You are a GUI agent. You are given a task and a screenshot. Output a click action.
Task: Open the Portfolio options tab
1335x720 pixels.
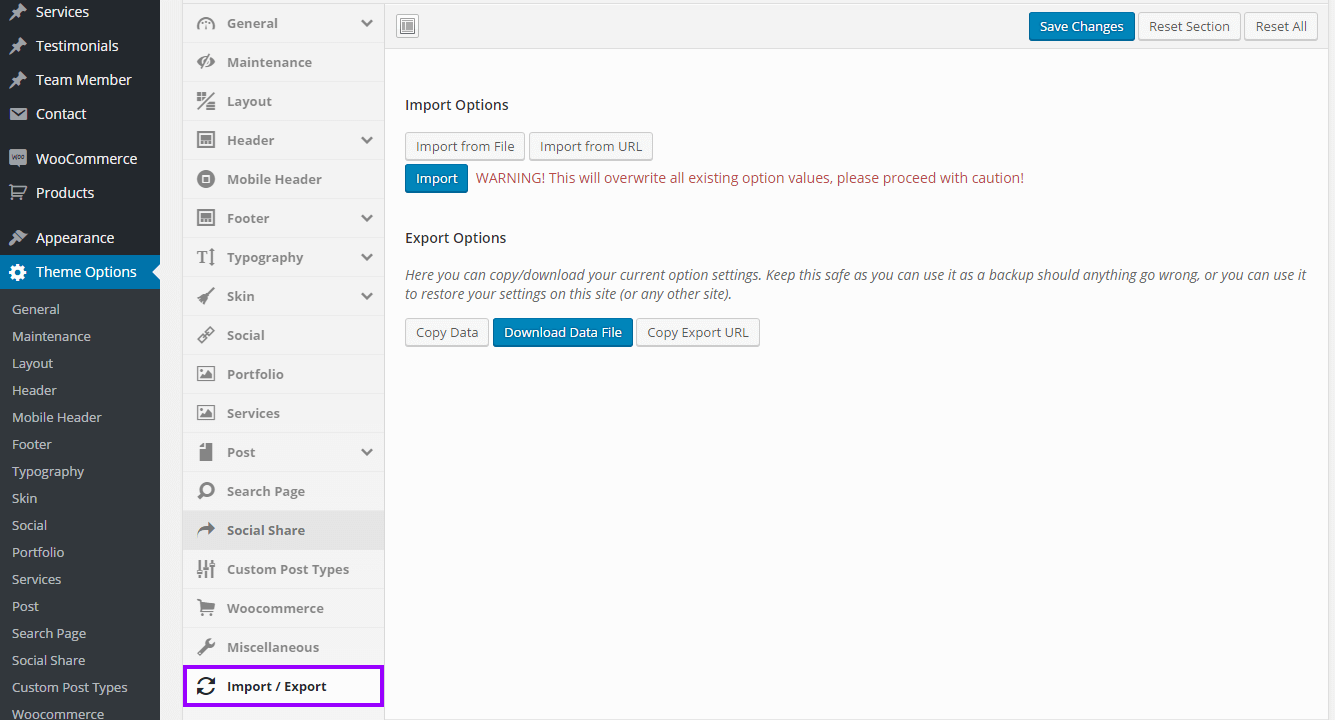255,374
